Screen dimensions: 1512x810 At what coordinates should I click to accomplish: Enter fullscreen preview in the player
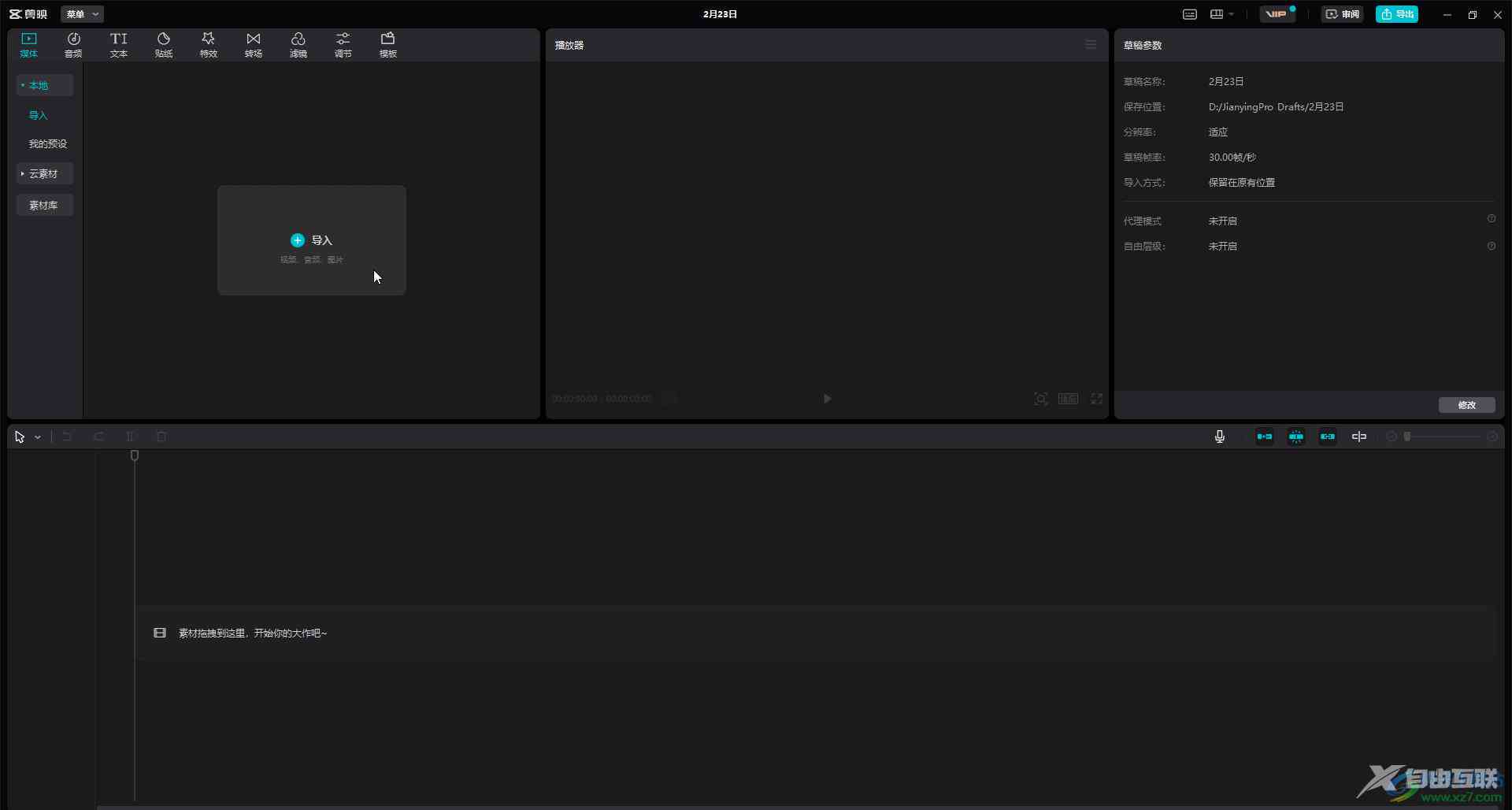[1097, 399]
